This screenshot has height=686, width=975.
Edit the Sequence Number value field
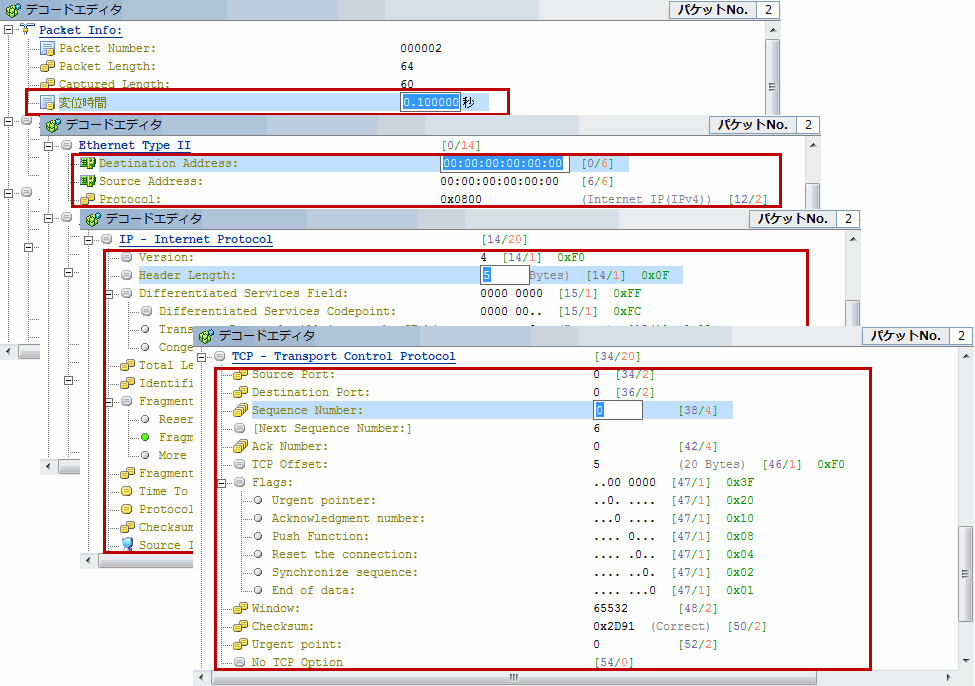tap(617, 410)
